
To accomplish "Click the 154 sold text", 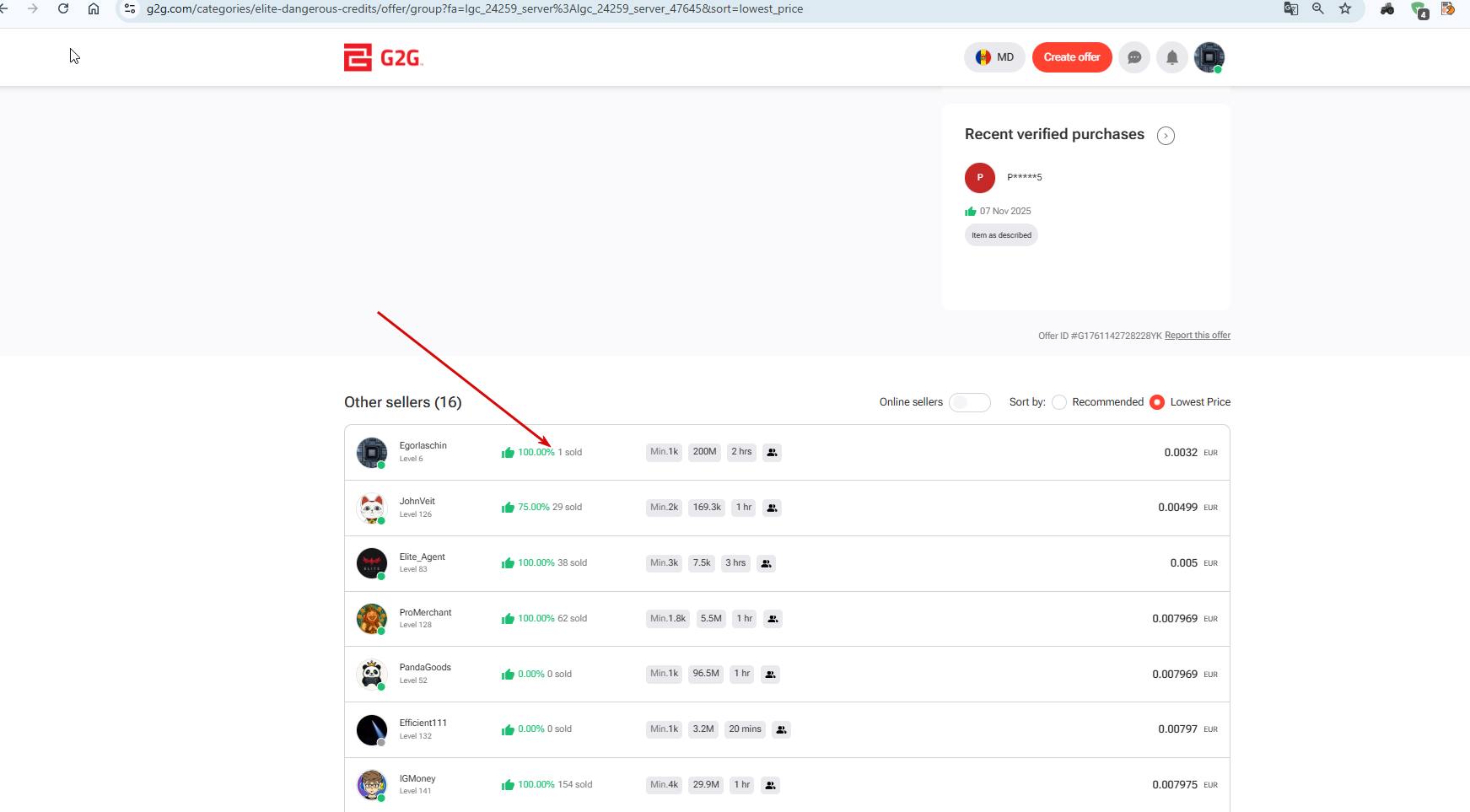I will (x=575, y=785).
